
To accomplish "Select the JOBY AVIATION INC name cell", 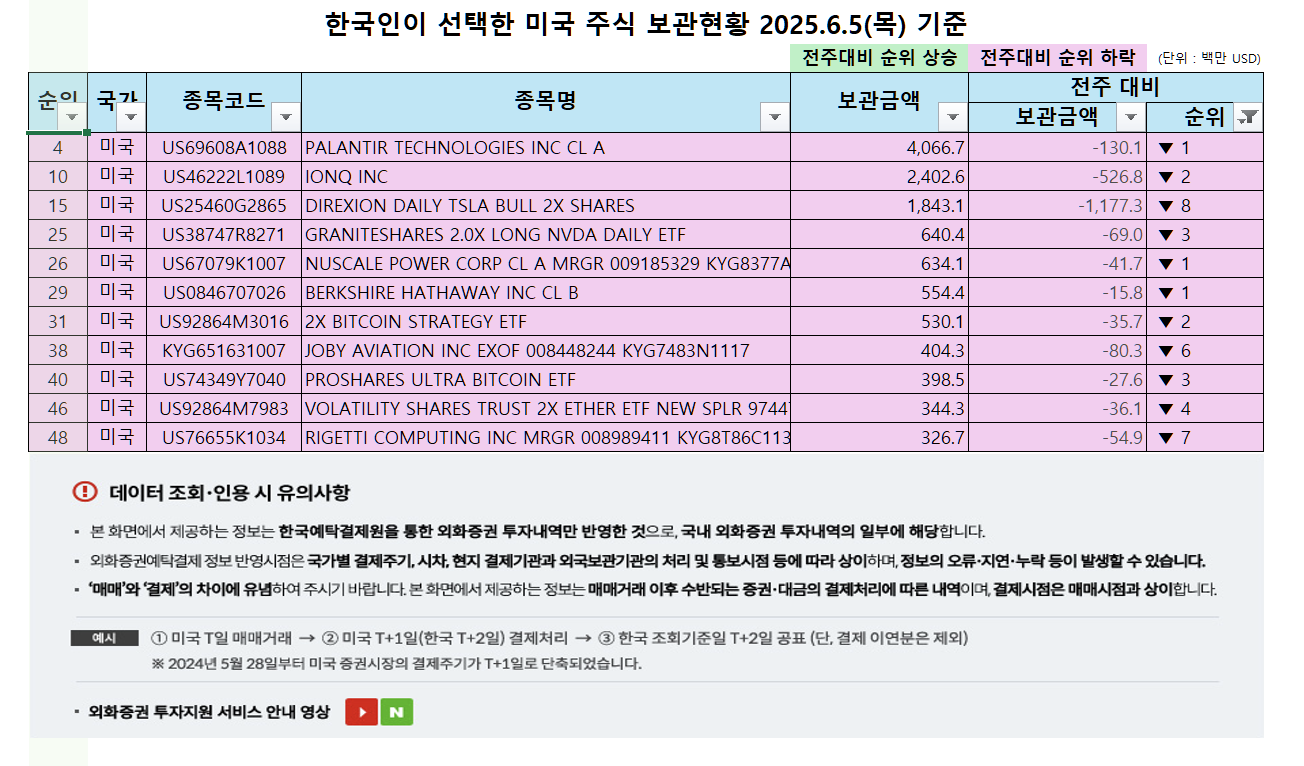I will click(x=546, y=351).
